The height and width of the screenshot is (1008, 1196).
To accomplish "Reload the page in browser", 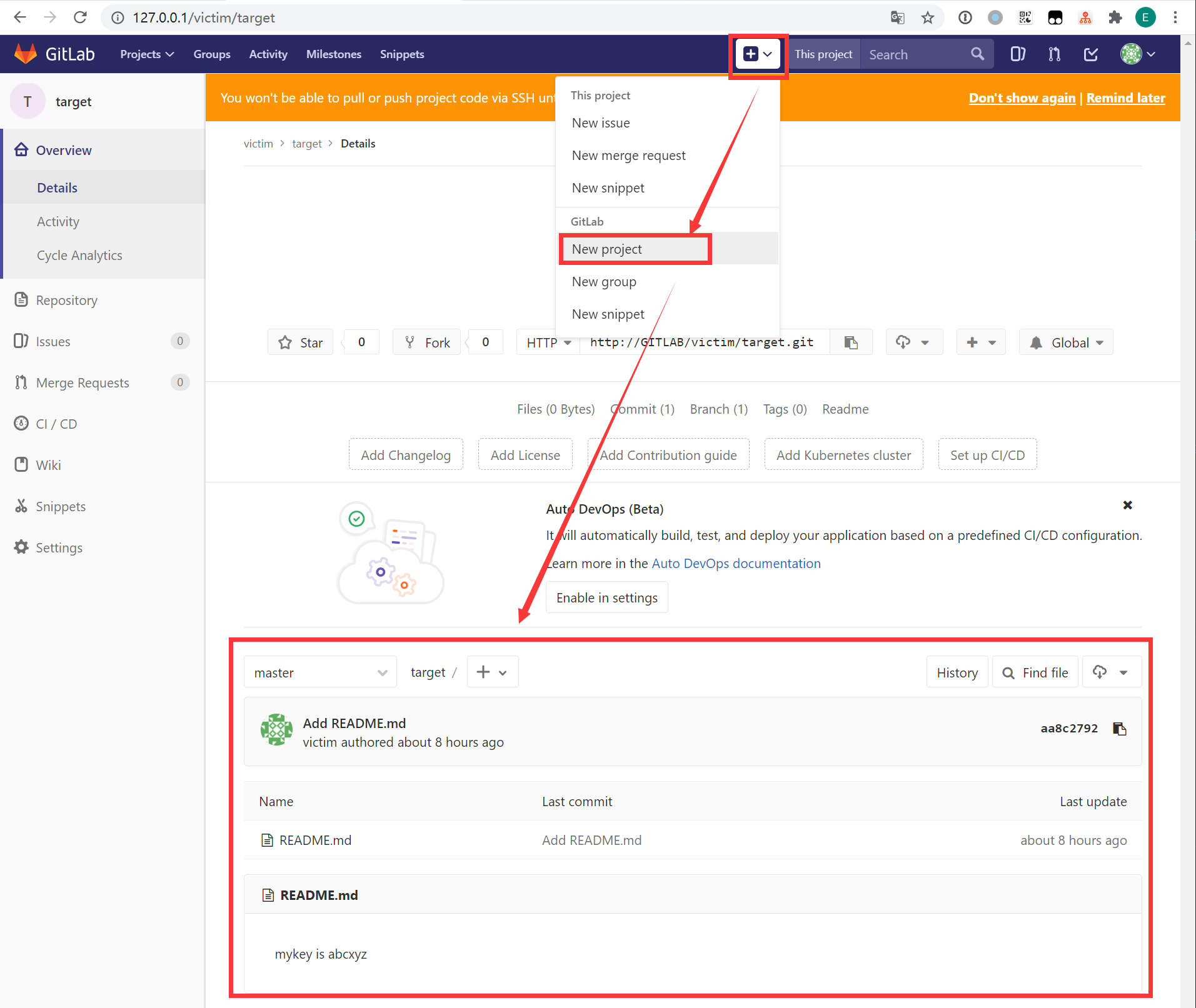I will (x=80, y=17).
